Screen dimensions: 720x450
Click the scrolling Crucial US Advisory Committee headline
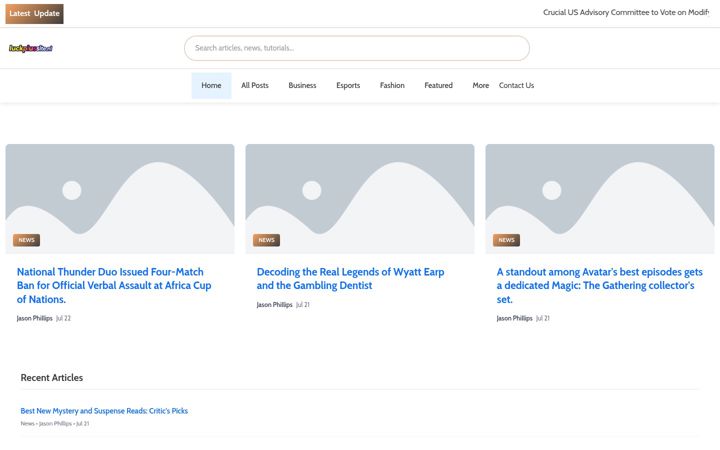[x=626, y=12]
